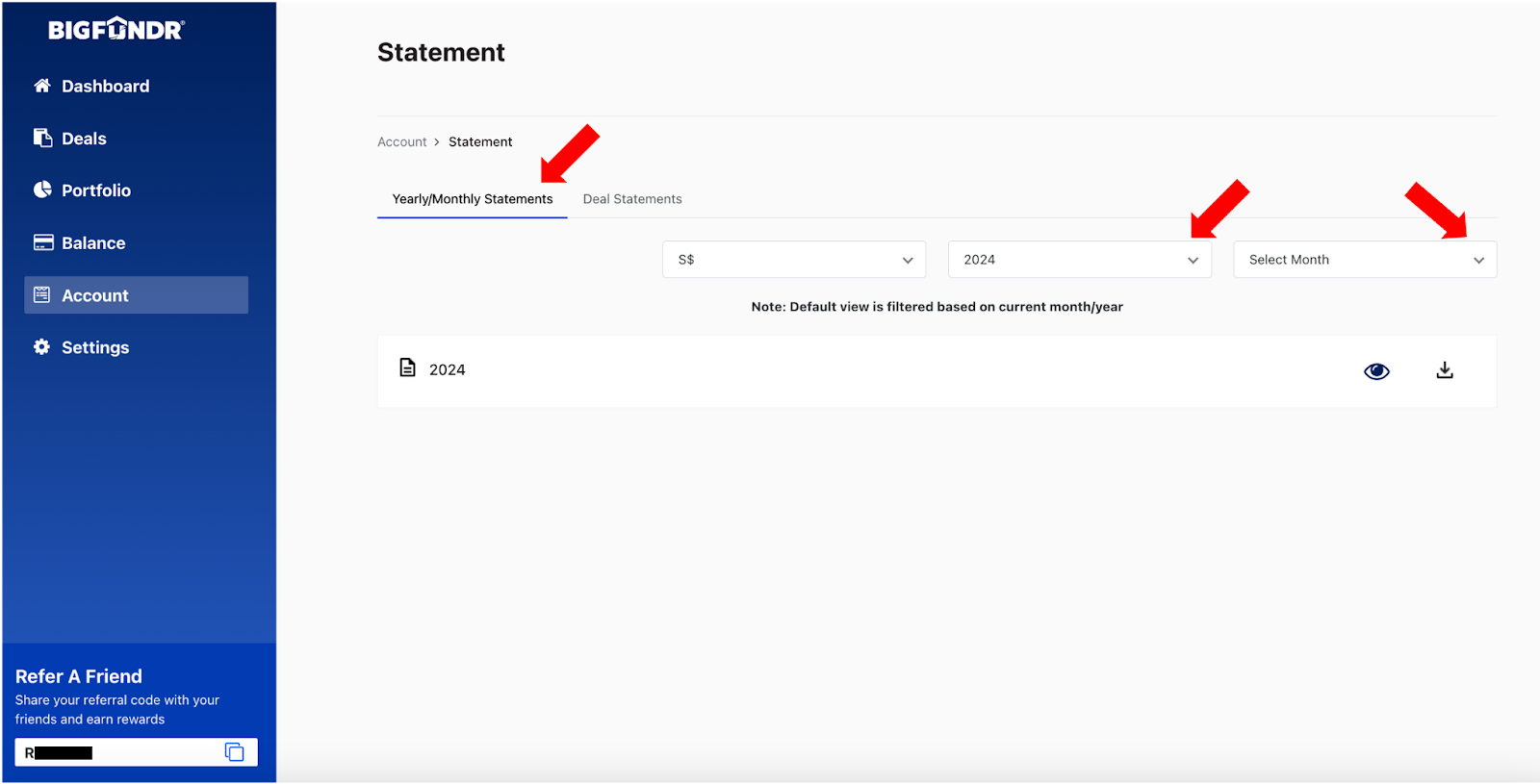Screen dimensions: 1540x784
Task: Click the Deals documents icon
Action: coord(42,138)
